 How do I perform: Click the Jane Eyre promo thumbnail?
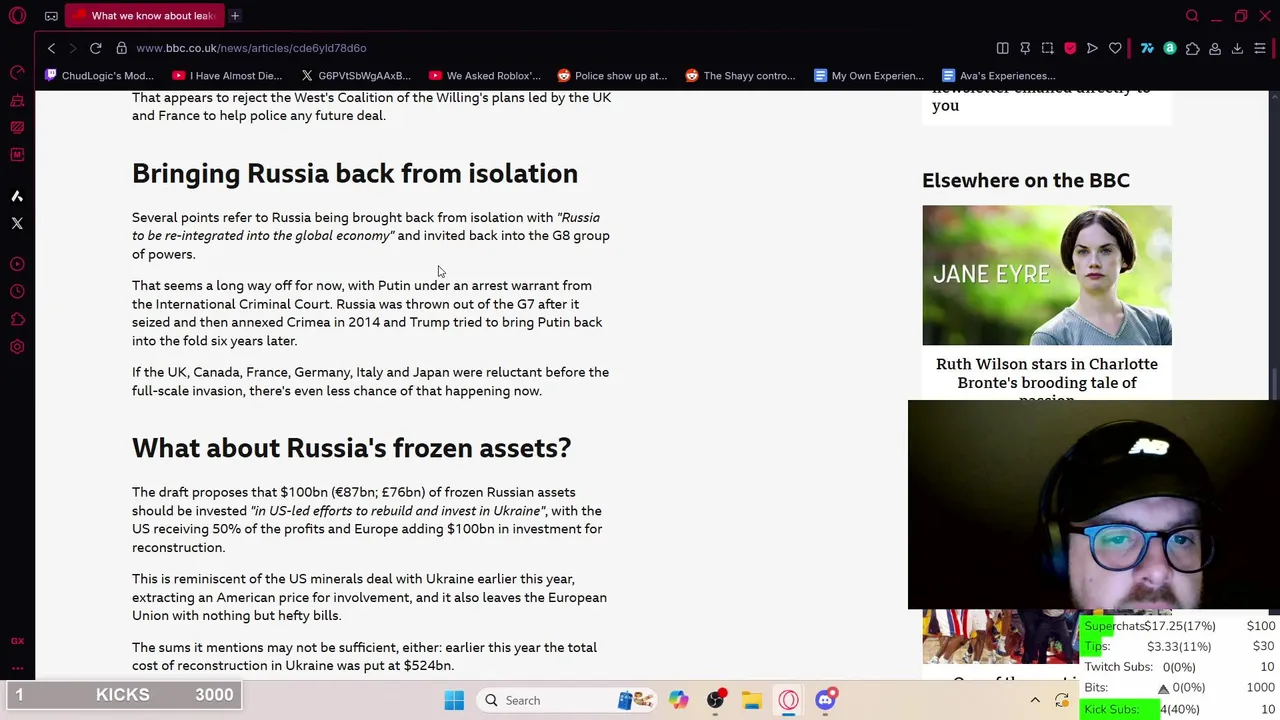1047,275
